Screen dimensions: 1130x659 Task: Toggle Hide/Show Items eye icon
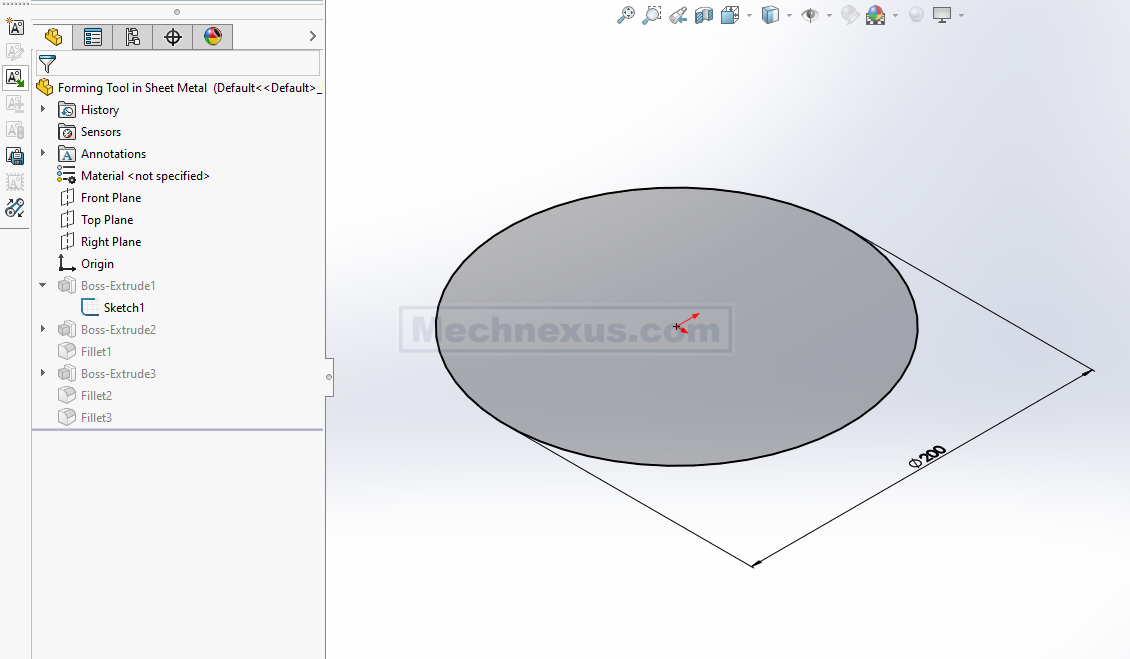810,15
